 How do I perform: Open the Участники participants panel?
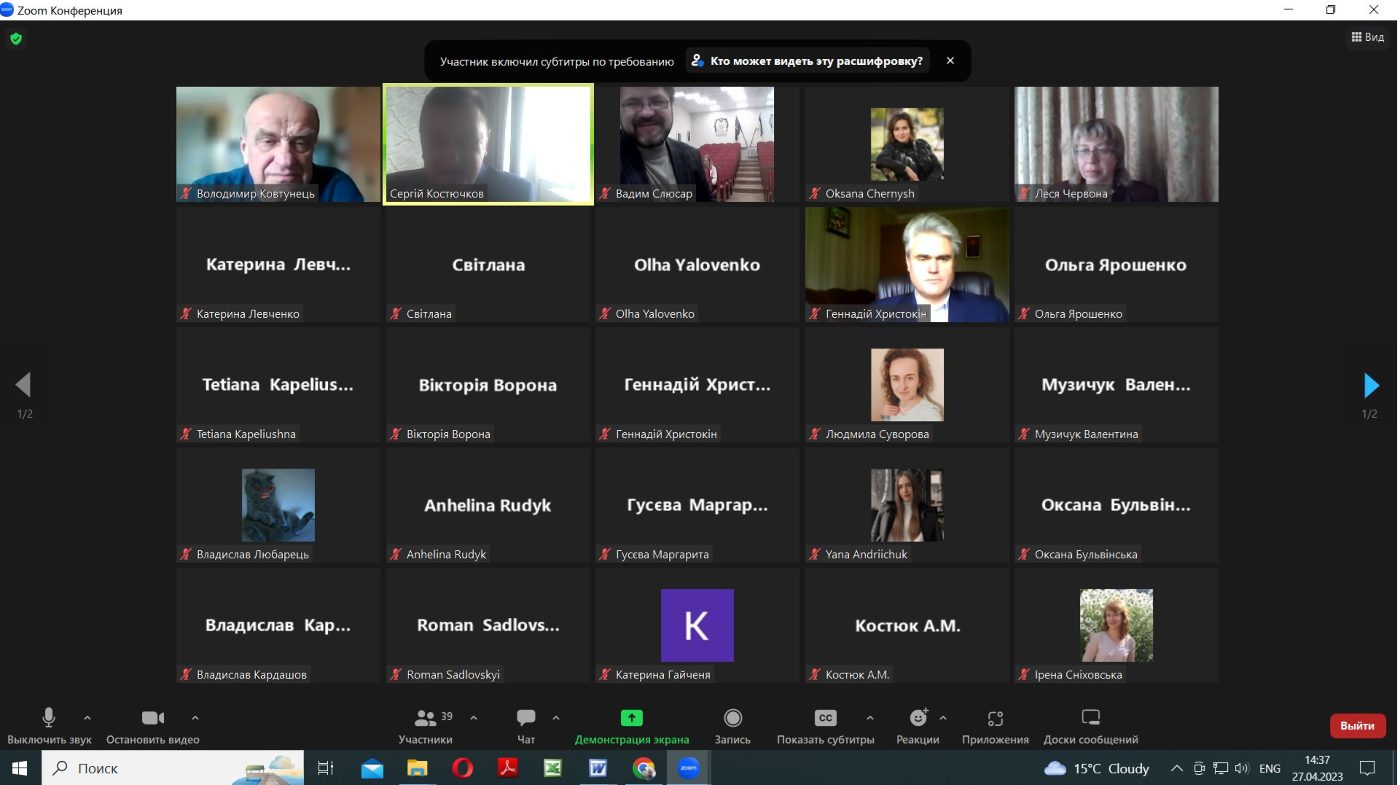coord(426,727)
